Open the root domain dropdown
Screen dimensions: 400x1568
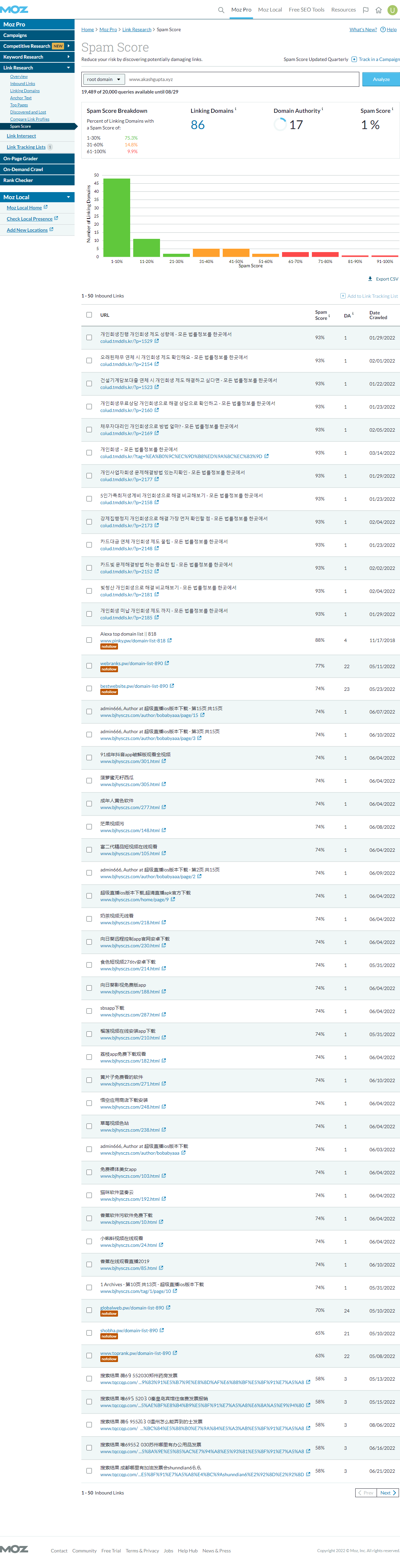[103, 79]
